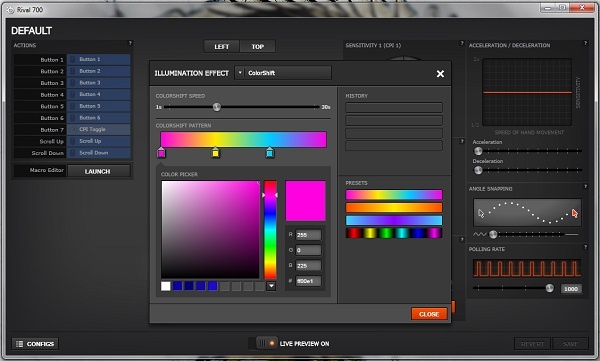Image resolution: width=600 pixels, height=361 pixels.
Task: Open Button 2 action assignment
Action: [99, 71]
